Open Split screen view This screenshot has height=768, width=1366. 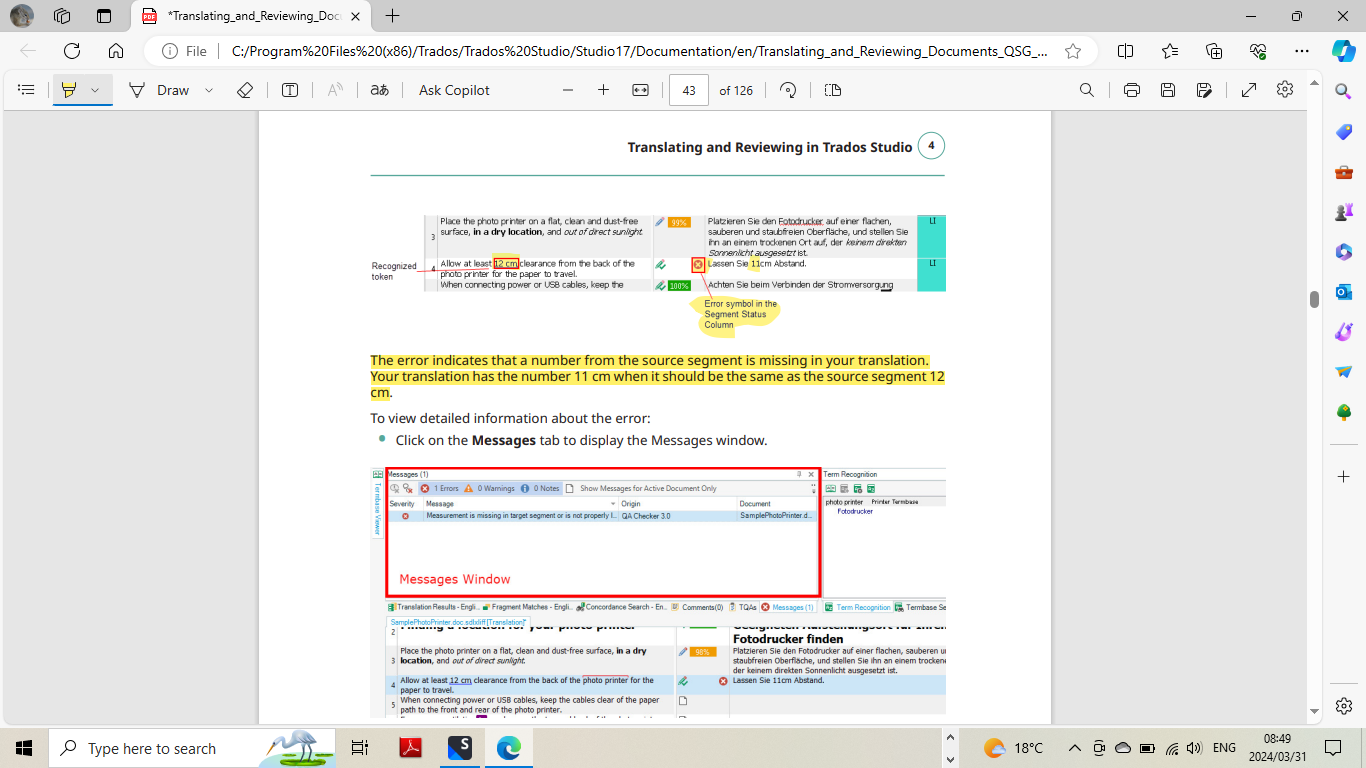1125,51
